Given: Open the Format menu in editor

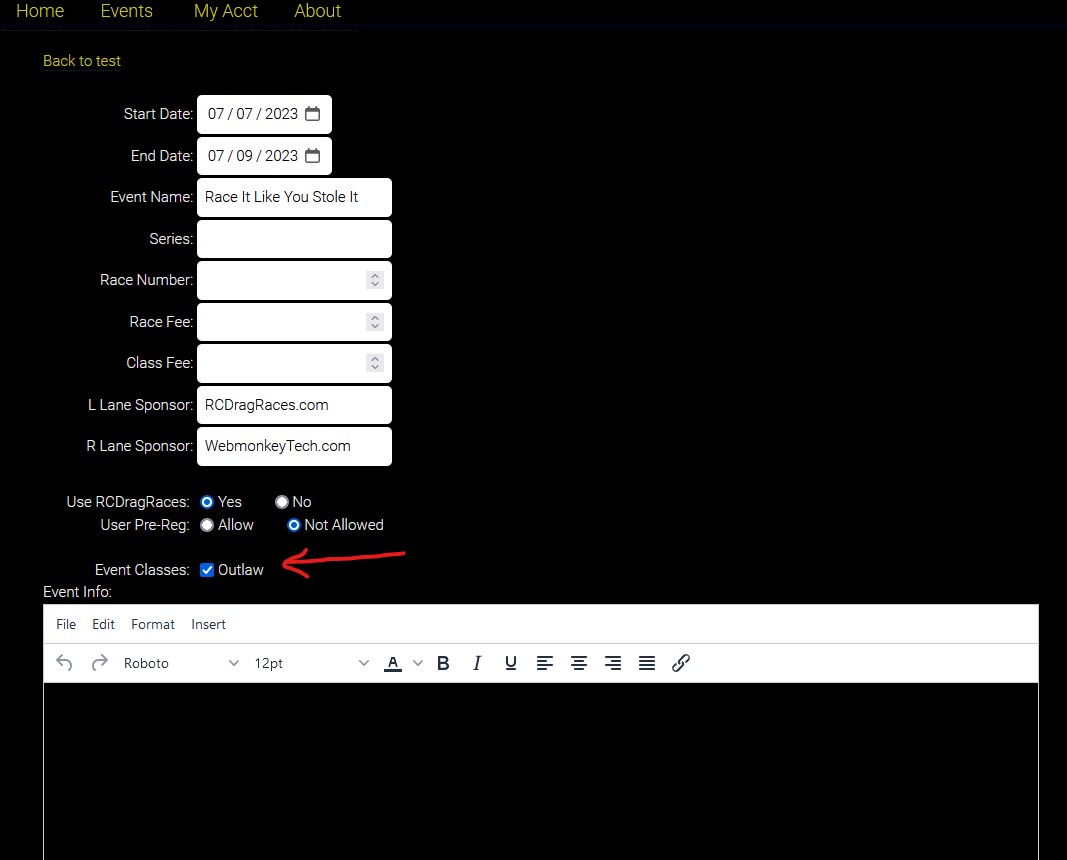Looking at the screenshot, I should pyautogui.click(x=153, y=624).
